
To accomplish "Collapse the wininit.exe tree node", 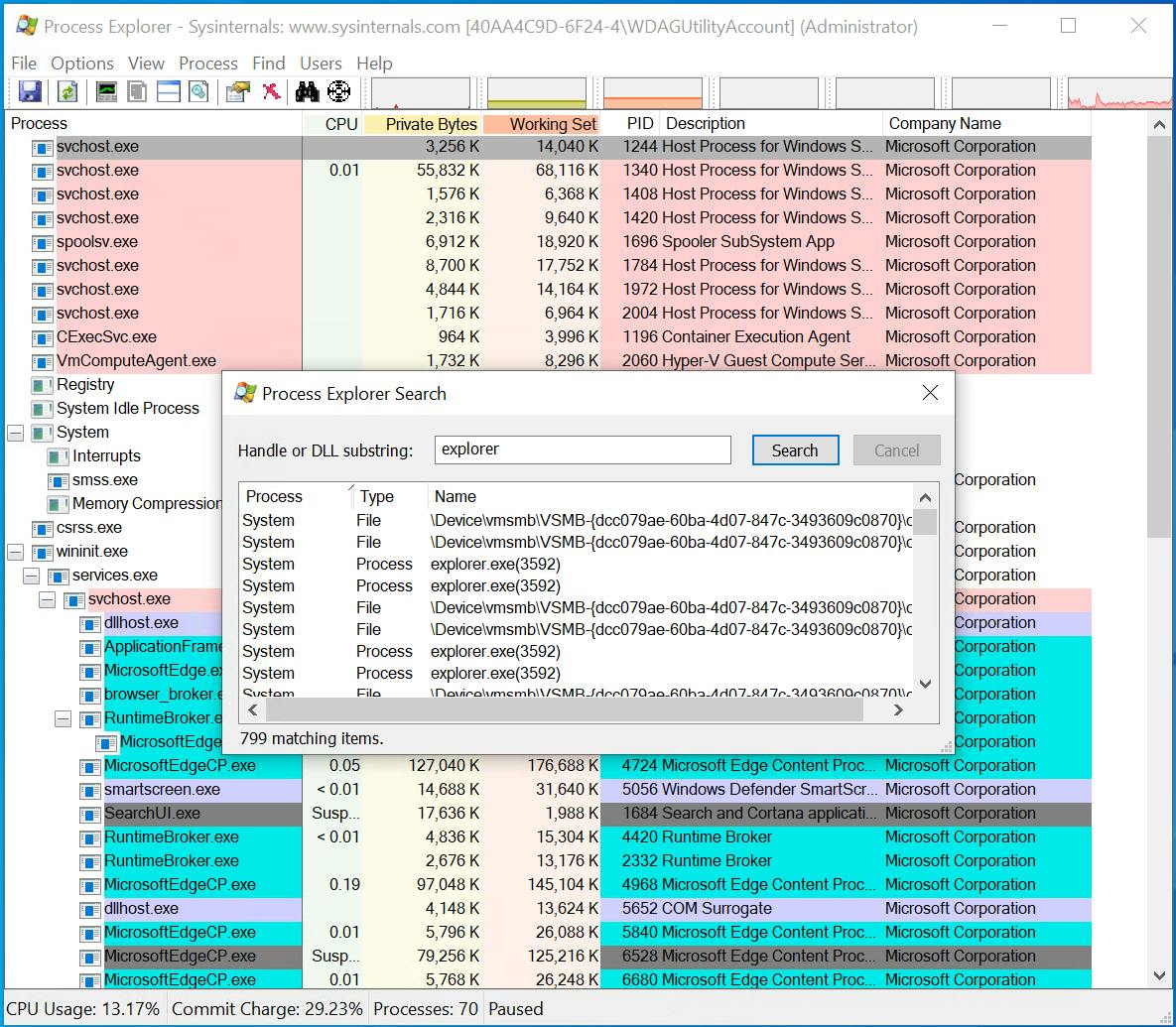I will tap(16, 552).
